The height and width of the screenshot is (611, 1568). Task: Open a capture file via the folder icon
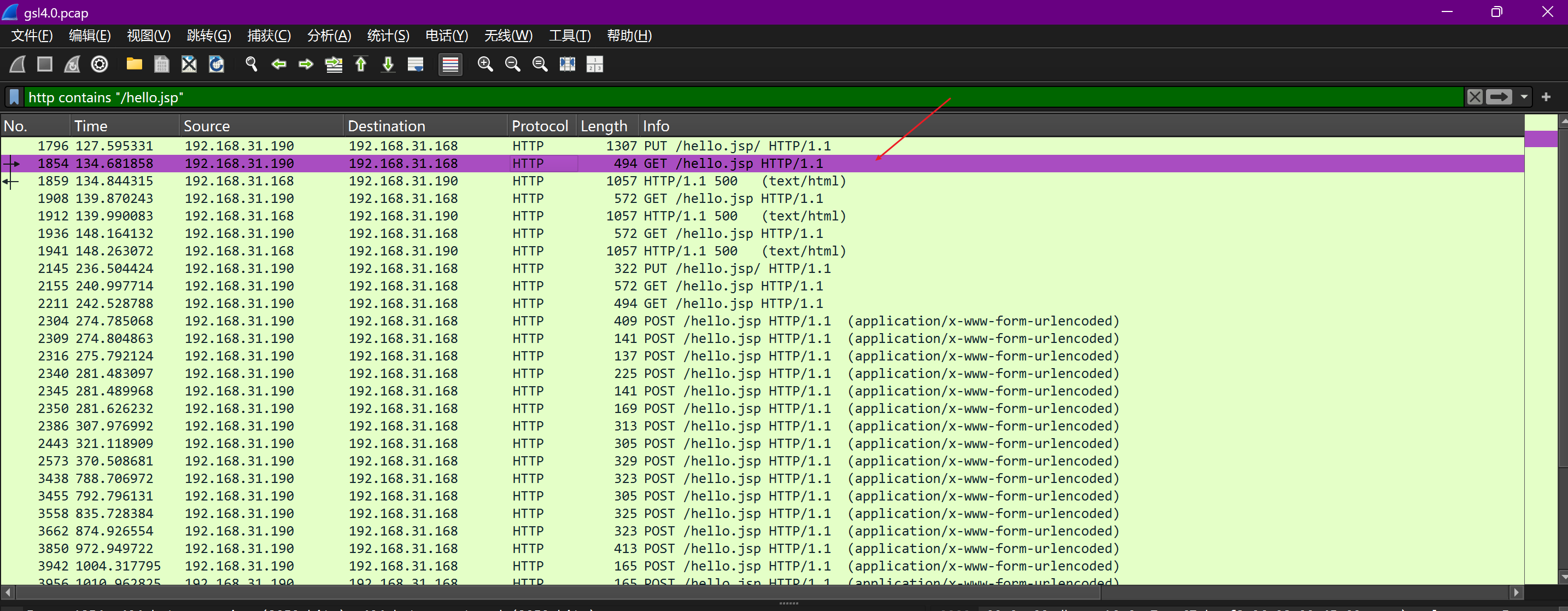click(x=134, y=64)
